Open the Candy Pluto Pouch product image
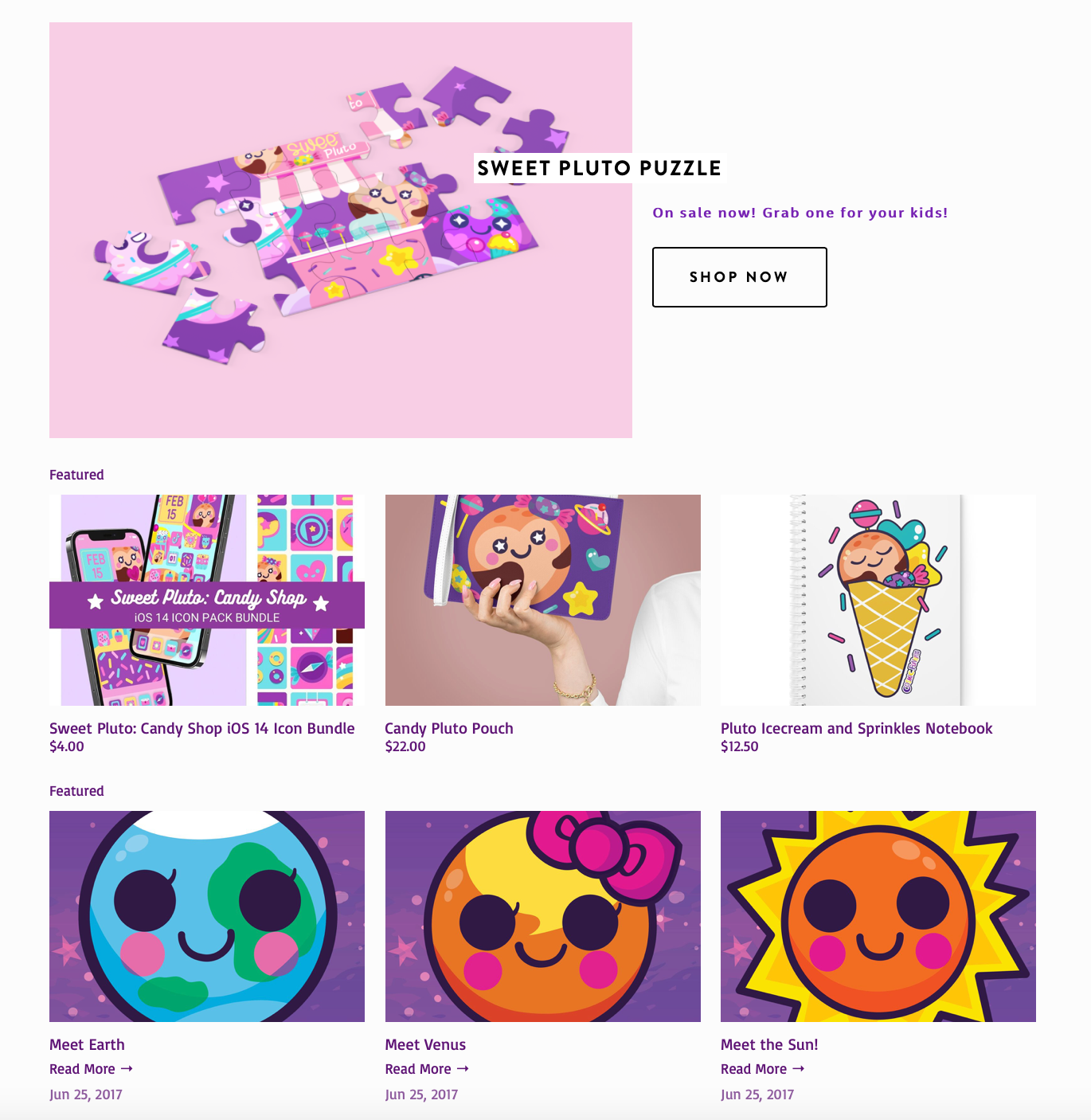 point(543,600)
